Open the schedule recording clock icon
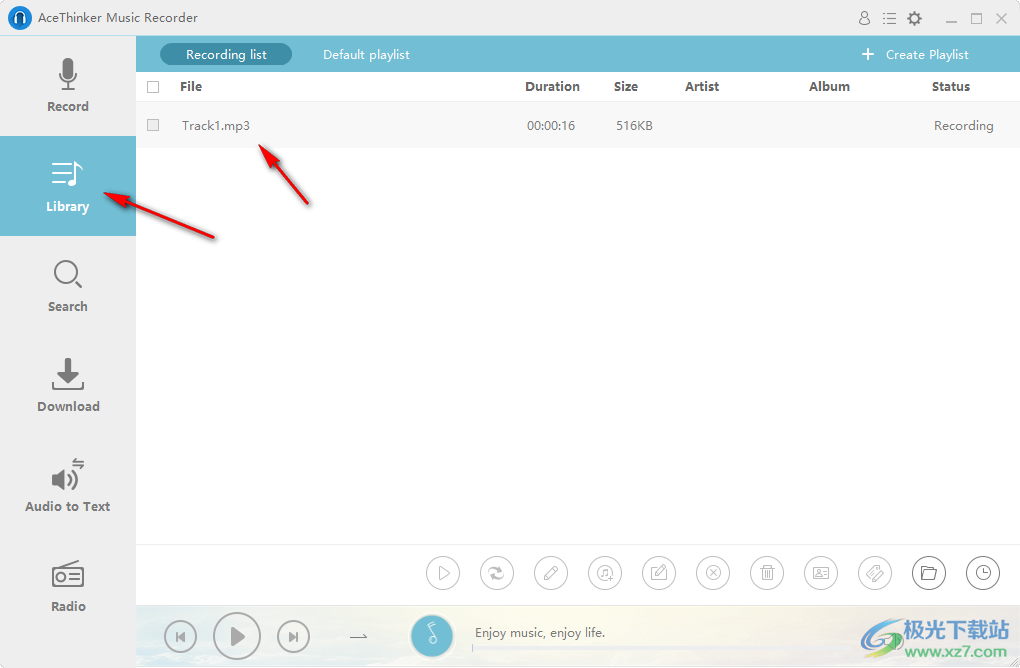 tap(983, 573)
